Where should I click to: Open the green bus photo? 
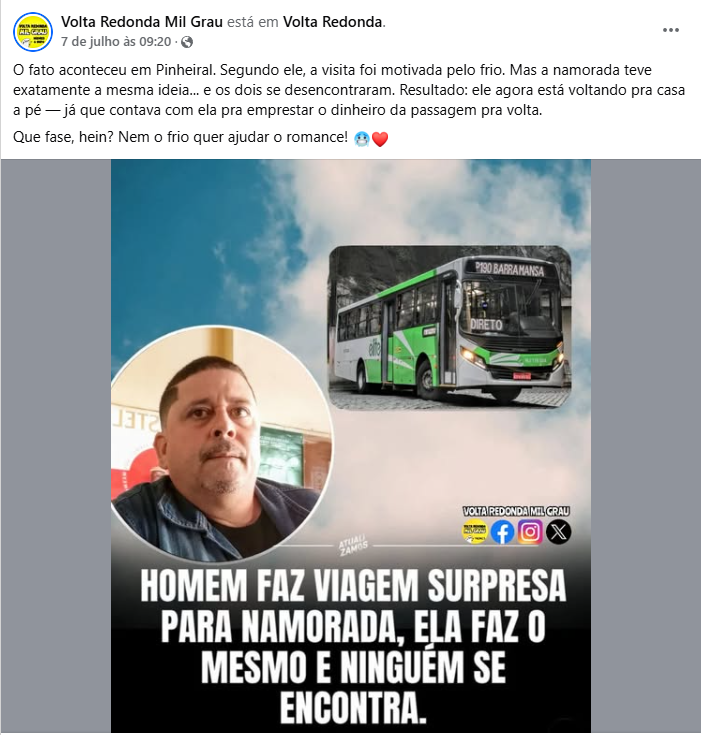click(x=450, y=327)
